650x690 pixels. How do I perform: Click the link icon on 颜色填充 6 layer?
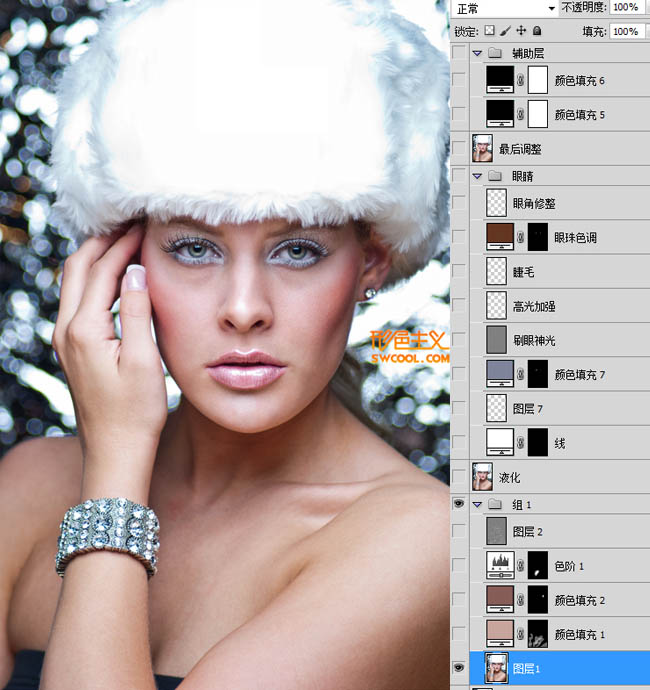tap(521, 80)
